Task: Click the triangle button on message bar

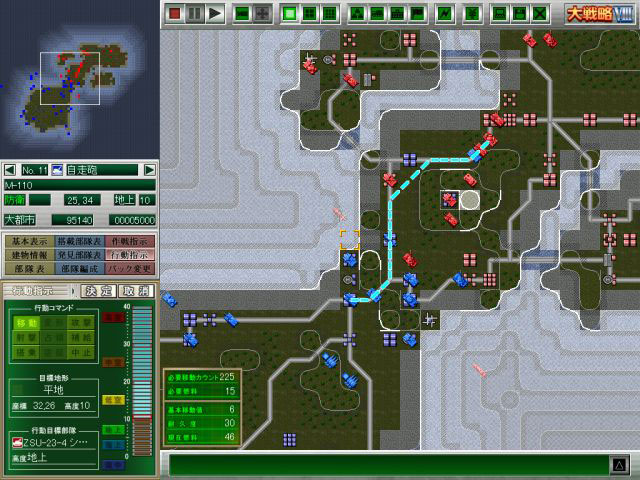Action: (x=619, y=464)
